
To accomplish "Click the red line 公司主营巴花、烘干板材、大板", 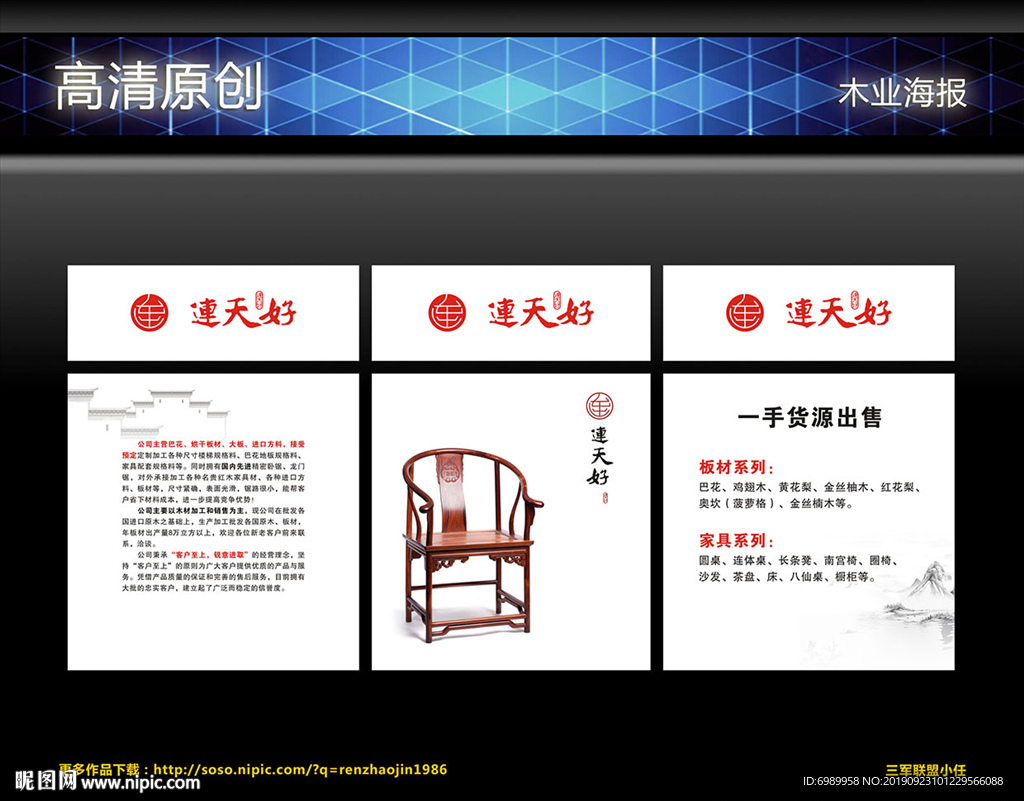I will 220,445.
